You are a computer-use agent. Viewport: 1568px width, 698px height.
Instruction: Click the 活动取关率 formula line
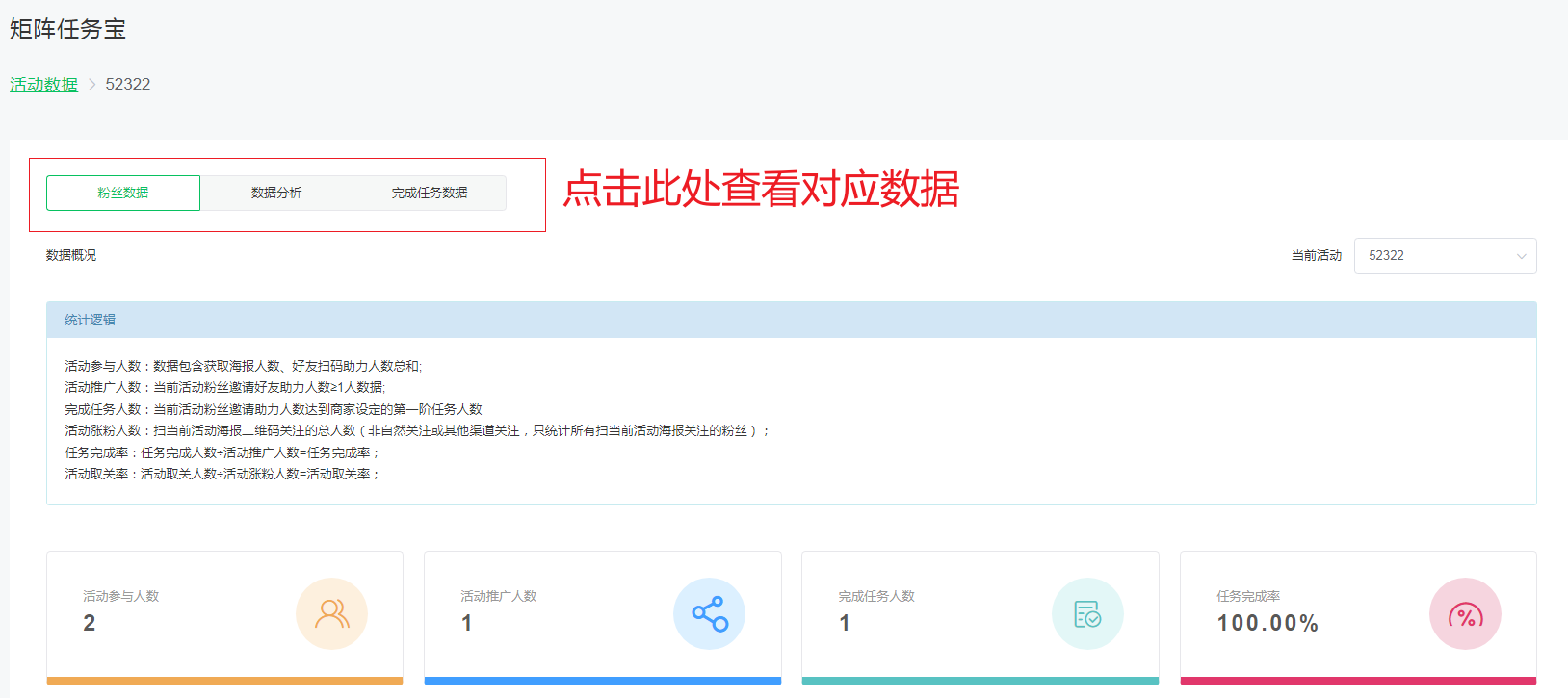(x=222, y=474)
